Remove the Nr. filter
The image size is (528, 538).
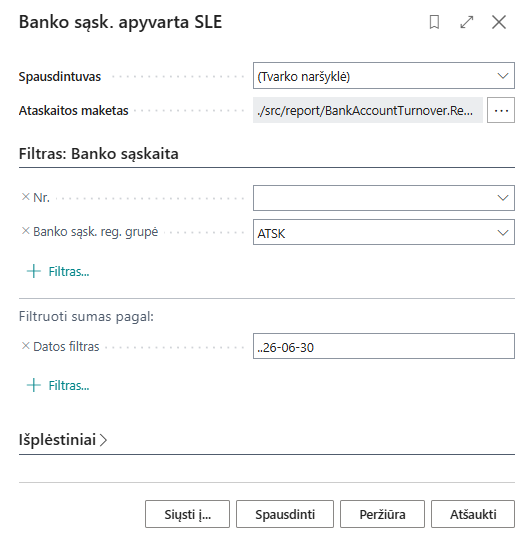click(x=26, y=197)
